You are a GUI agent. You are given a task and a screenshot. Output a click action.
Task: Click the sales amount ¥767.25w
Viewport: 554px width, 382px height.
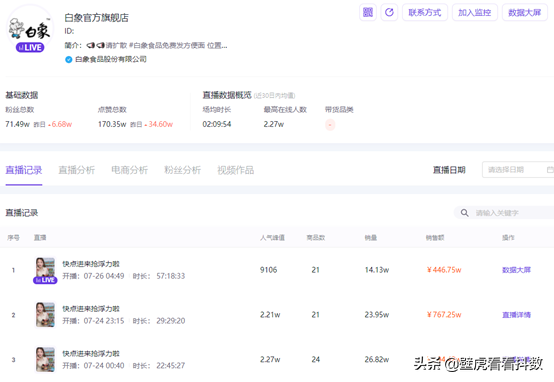(x=444, y=315)
